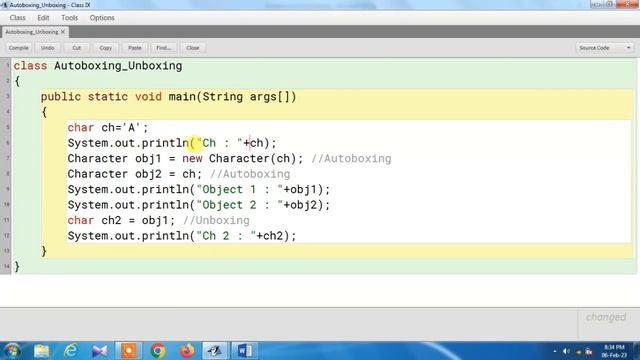Click the Close toolbar button
This screenshot has height=360, width=640.
[193, 48]
